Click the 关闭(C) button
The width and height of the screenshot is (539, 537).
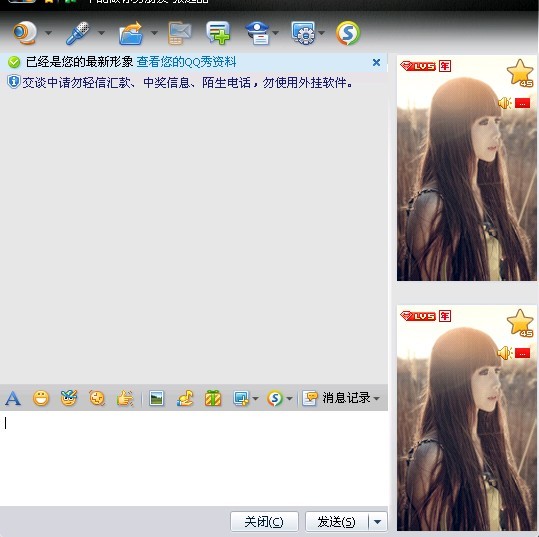[264, 522]
